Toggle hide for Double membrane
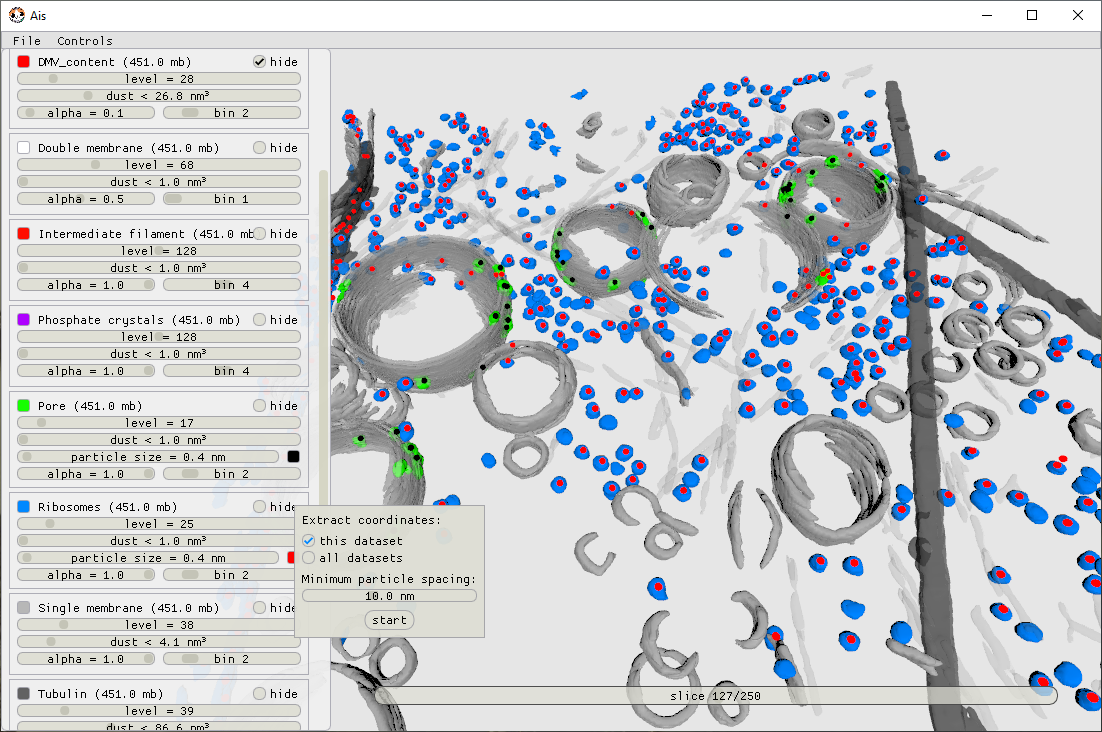Screen dimensions: 1102x732 tap(259, 148)
